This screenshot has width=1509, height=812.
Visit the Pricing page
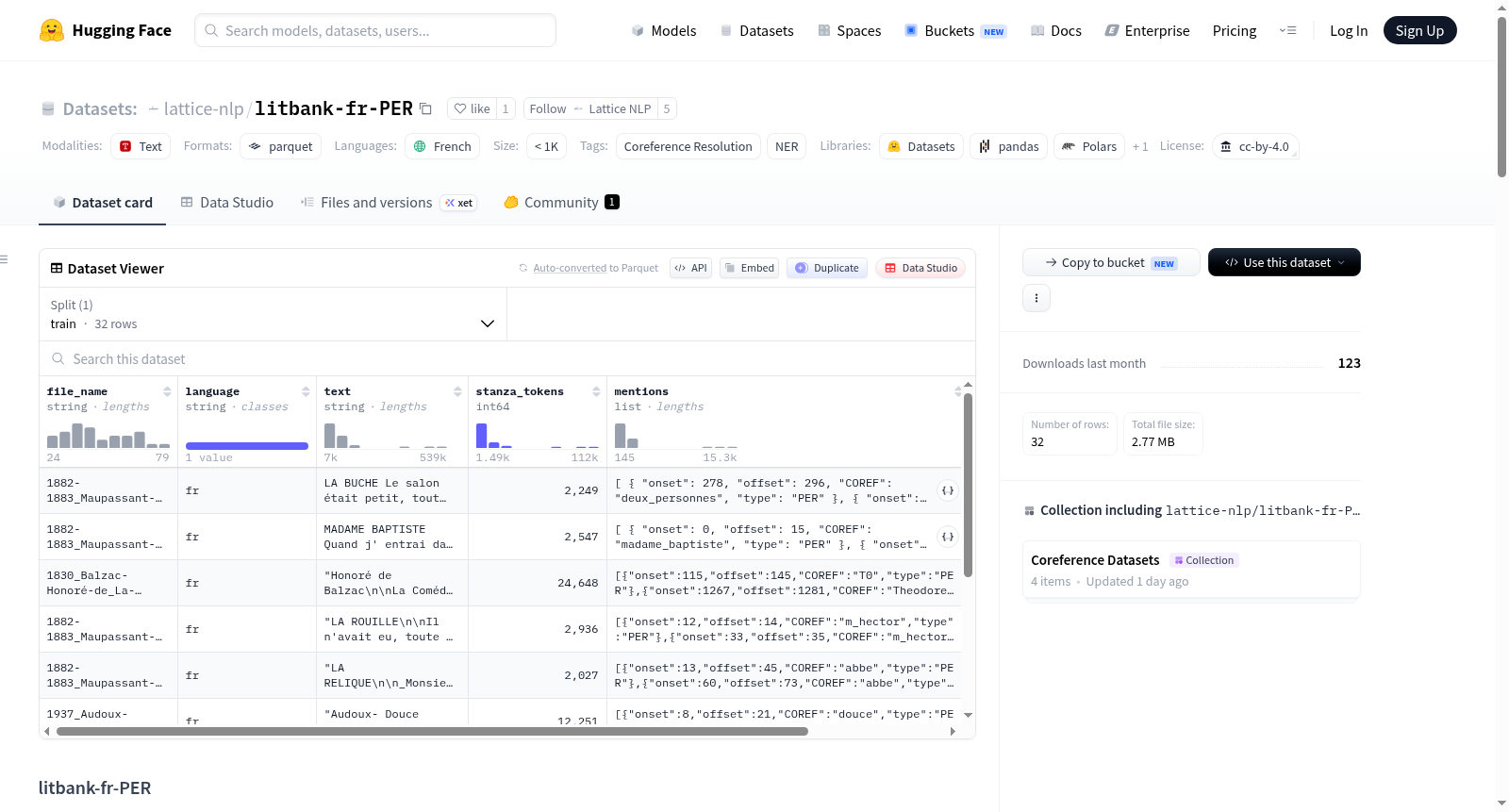(1235, 30)
